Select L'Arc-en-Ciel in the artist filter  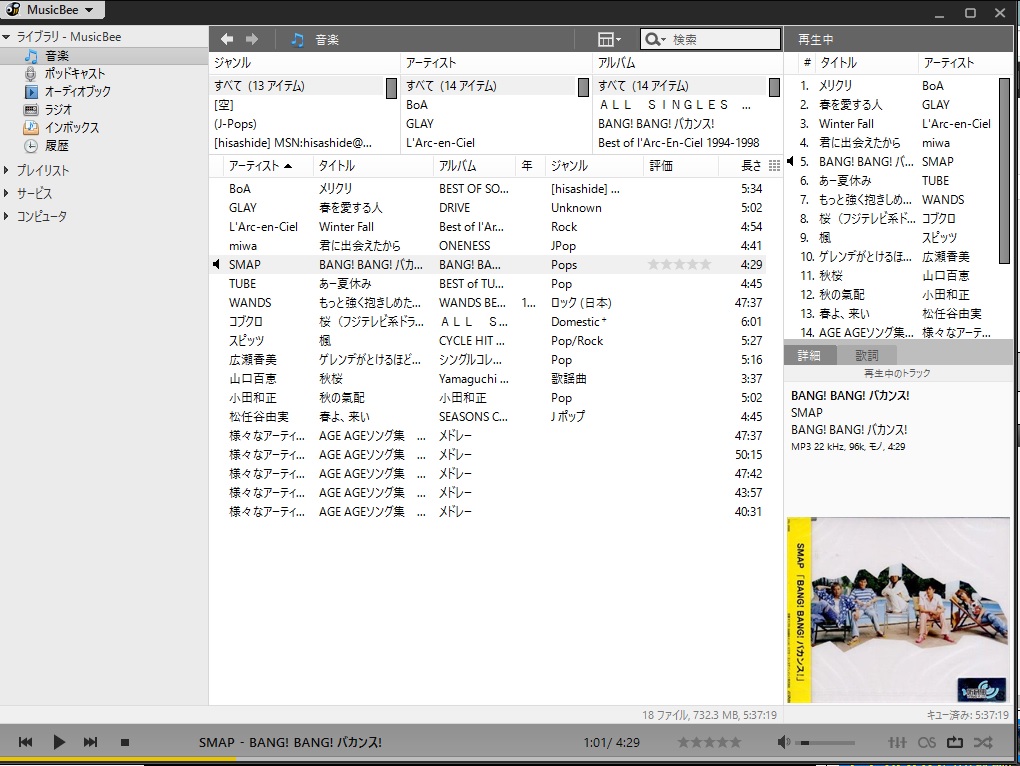[x=440, y=142]
